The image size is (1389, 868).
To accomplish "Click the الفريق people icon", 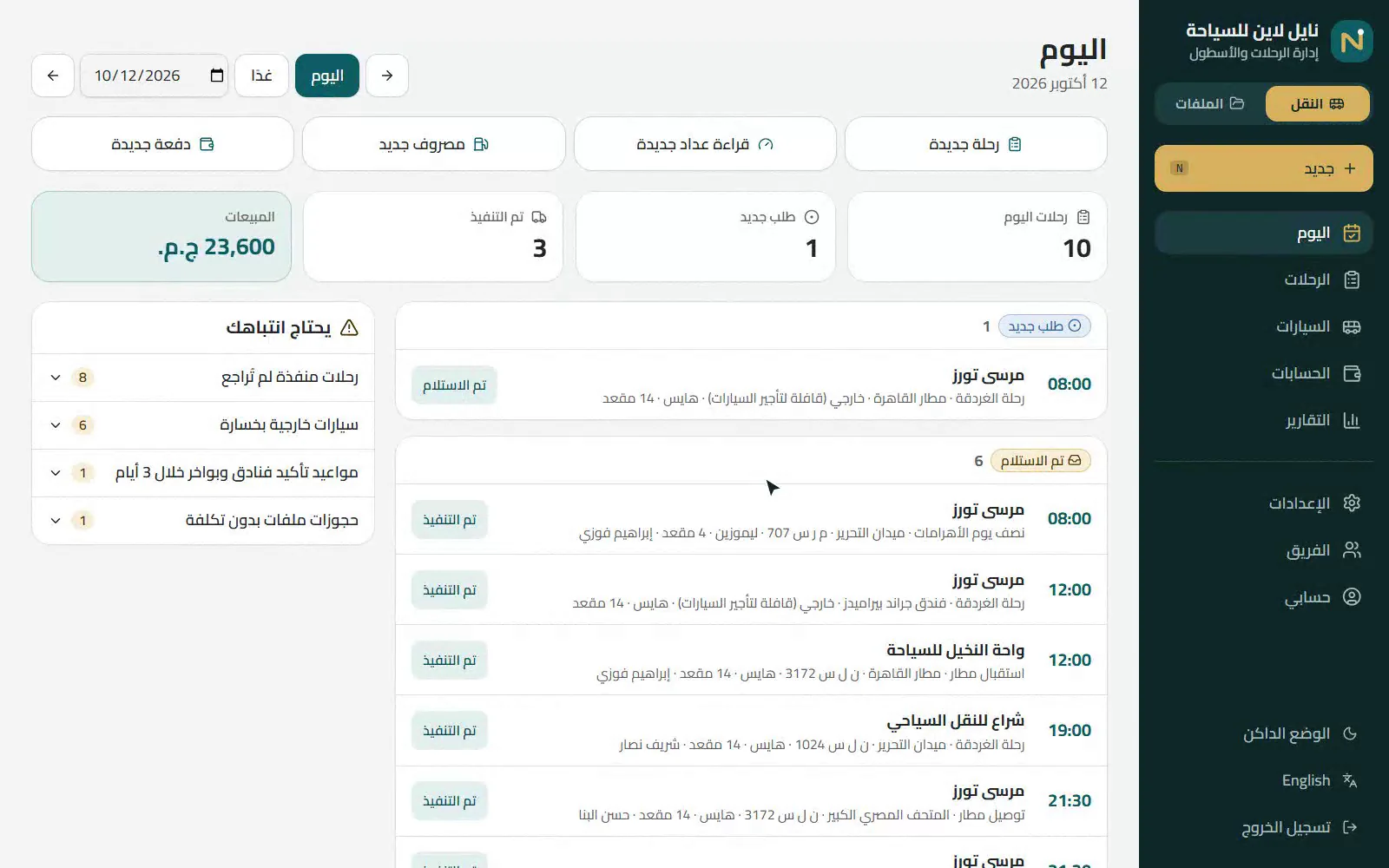I will 1352,550.
